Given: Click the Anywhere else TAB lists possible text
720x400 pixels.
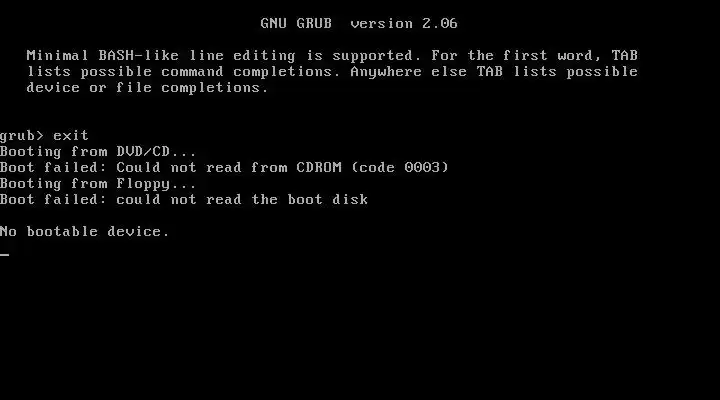Looking at the screenshot, I should pos(494,72).
